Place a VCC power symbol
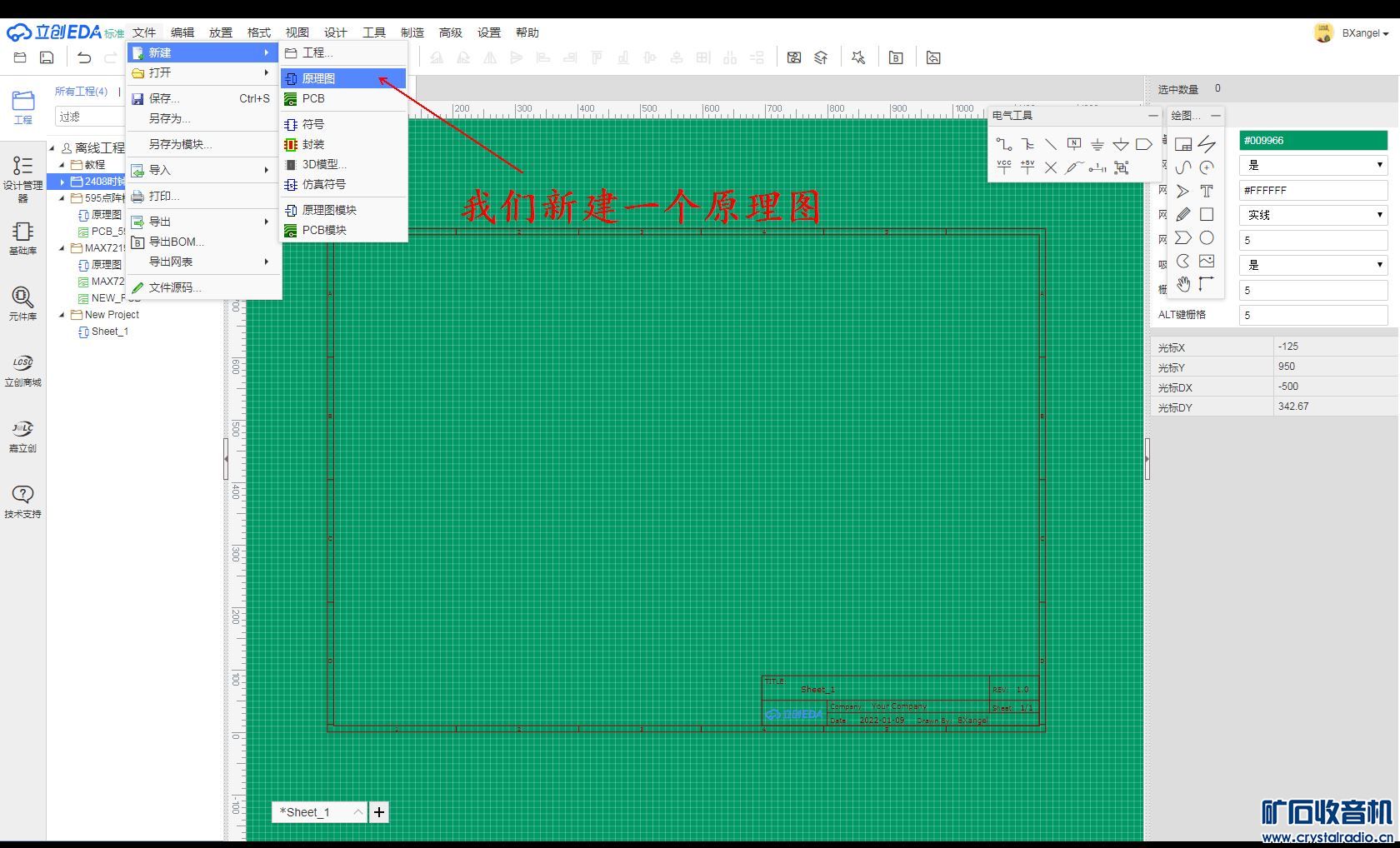This screenshot has height=848, width=1400. (1004, 167)
